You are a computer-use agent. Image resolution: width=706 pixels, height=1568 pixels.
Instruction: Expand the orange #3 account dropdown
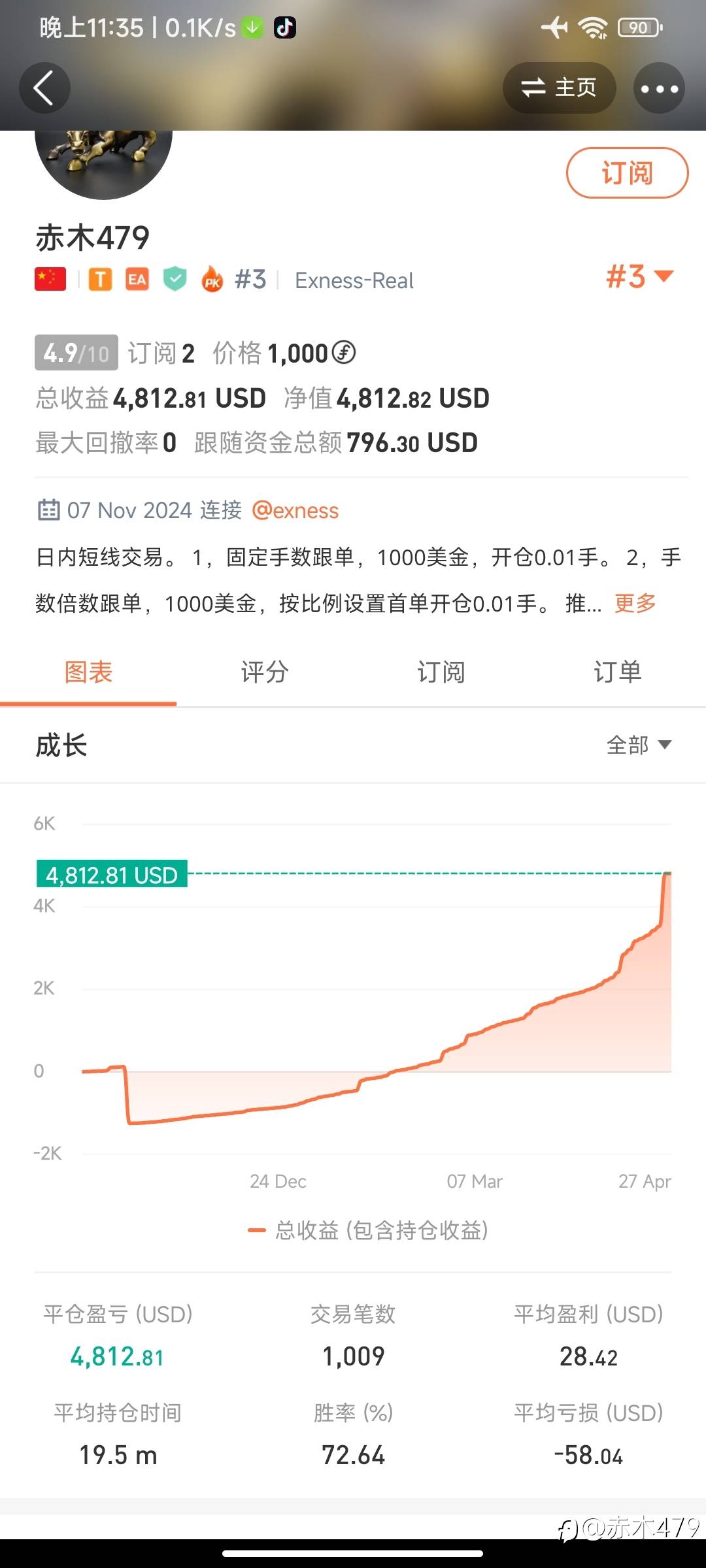point(639,276)
